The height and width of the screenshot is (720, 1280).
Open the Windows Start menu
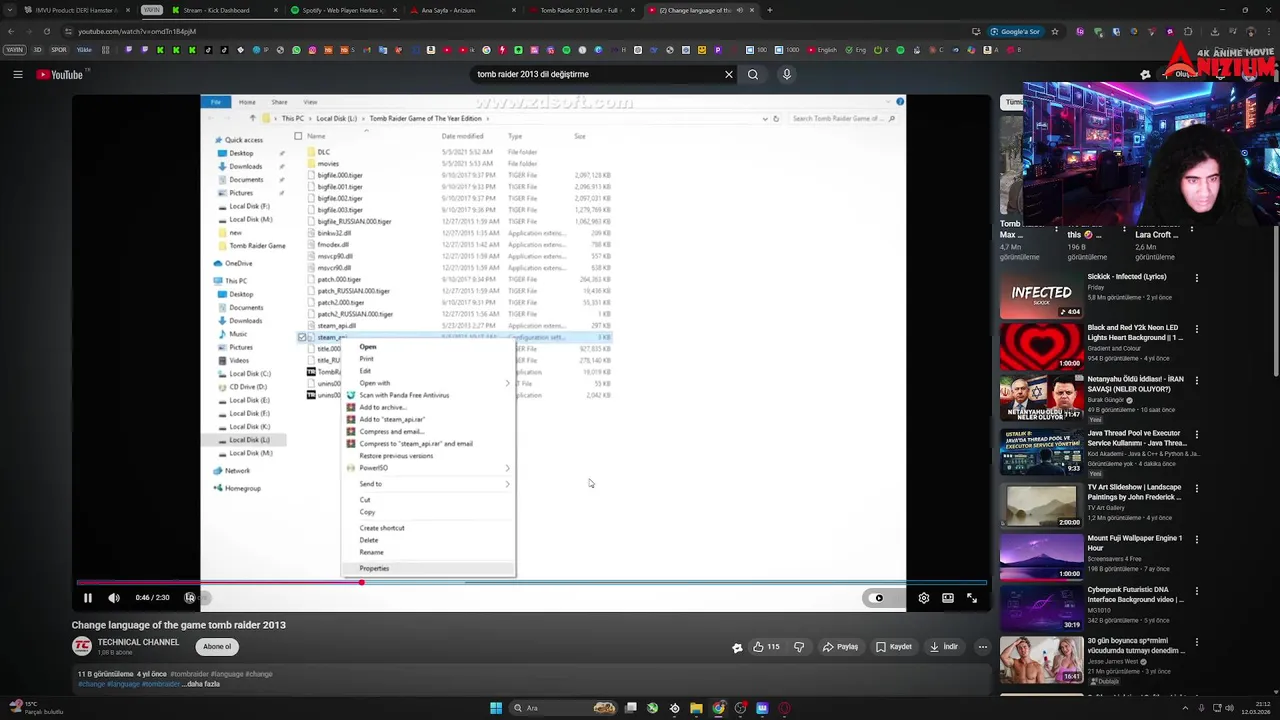pyautogui.click(x=496, y=708)
